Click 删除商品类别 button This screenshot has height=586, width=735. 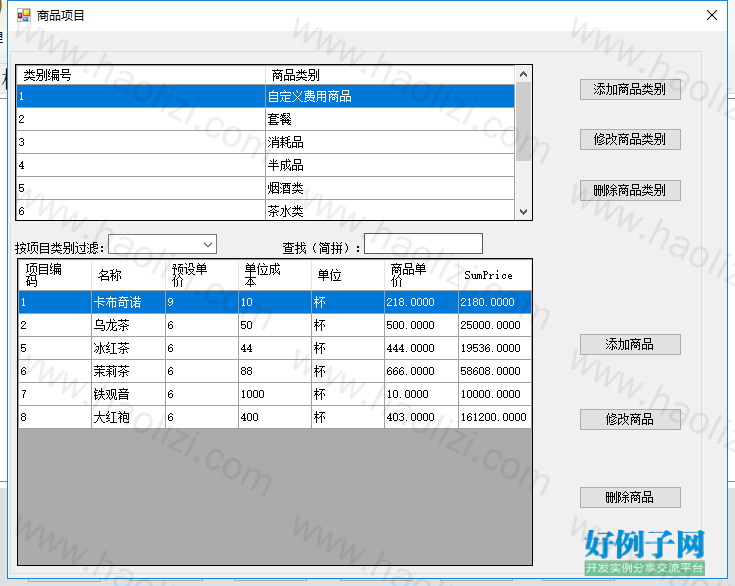[x=630, y=190]
